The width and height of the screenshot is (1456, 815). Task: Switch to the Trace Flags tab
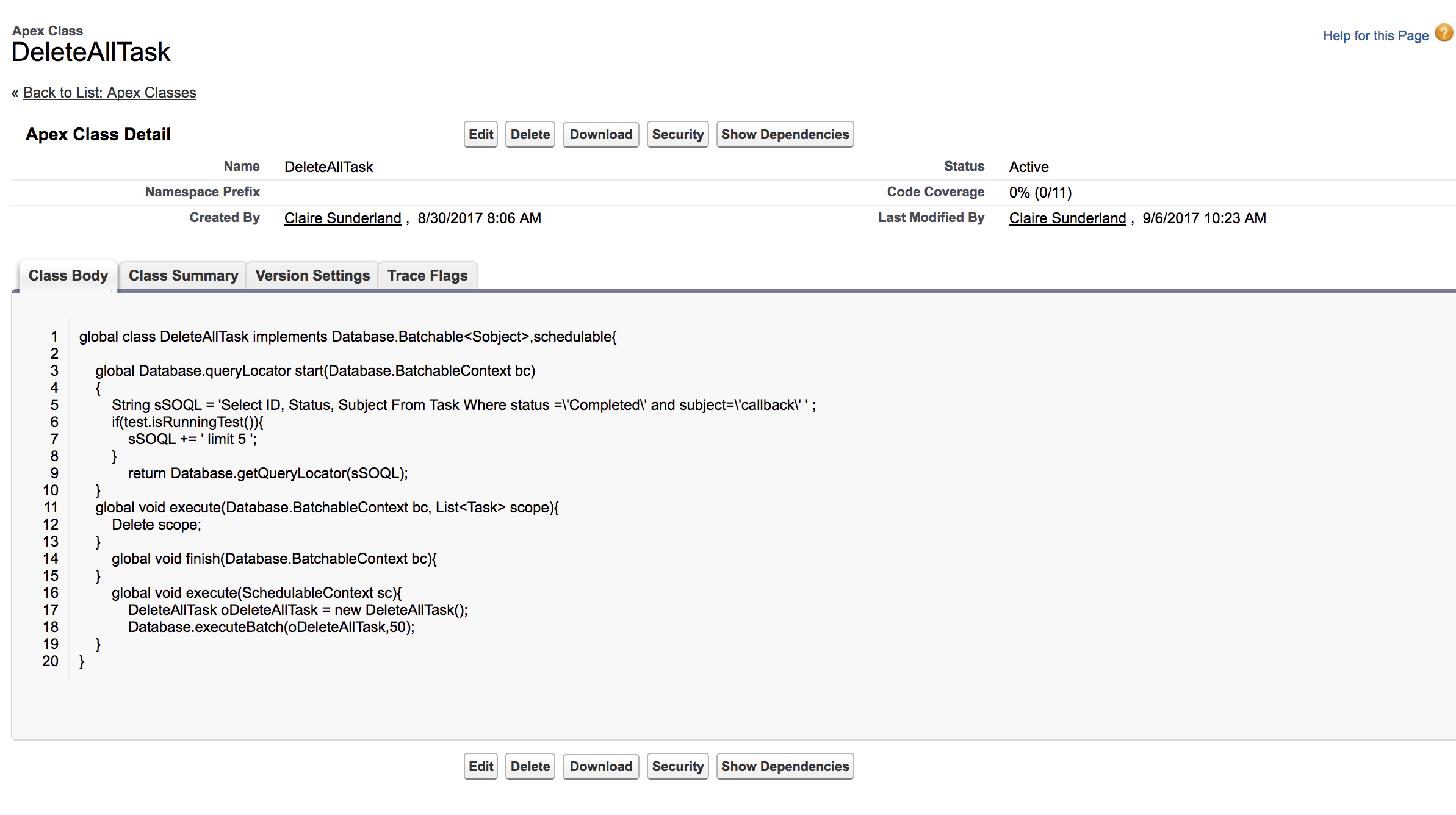(x=427, y=276)
